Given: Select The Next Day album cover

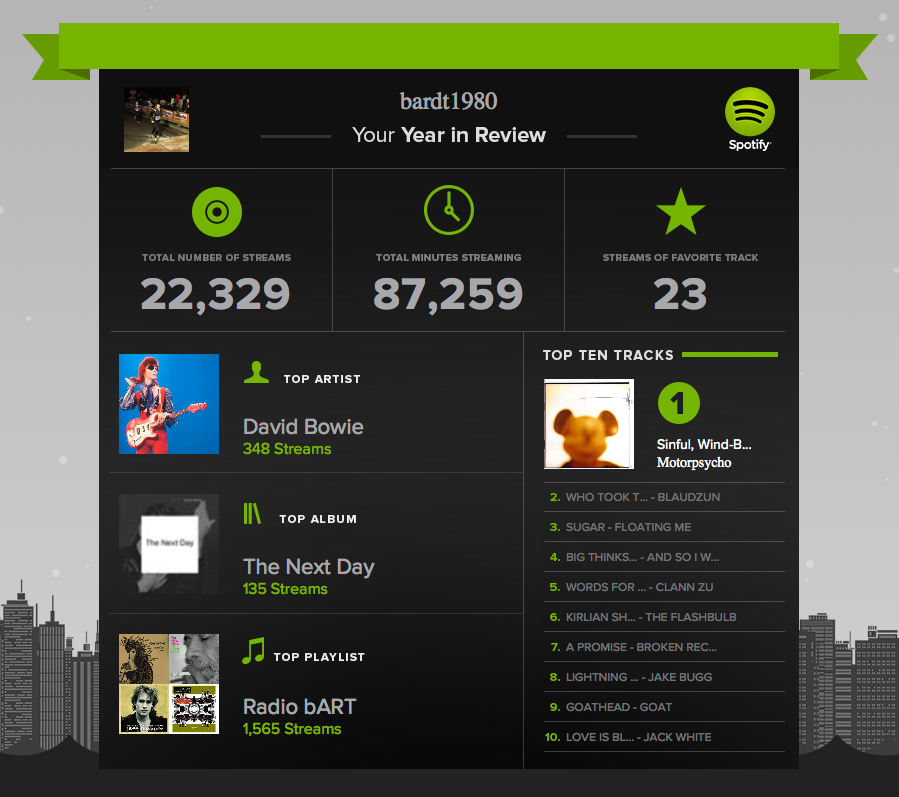Looking at the screenshot, I should (x=168, y=544).
